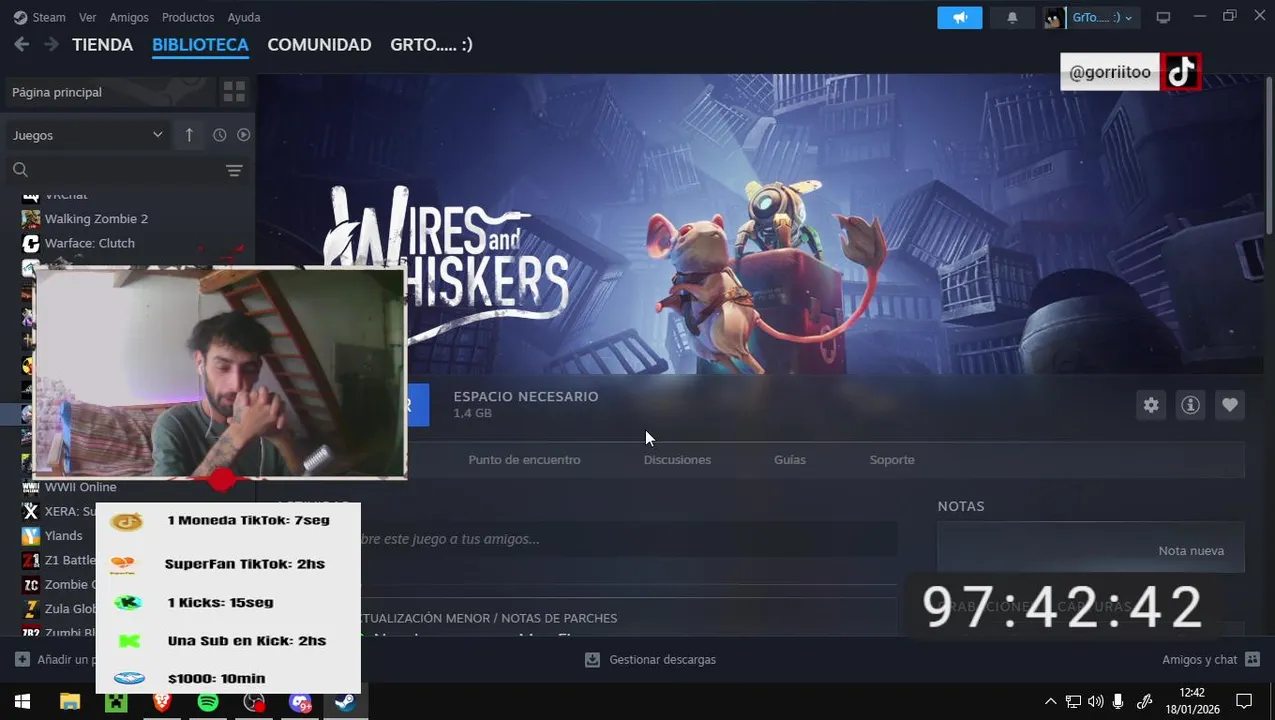Open the downloads manager icon
This screenshot has height=720, width=1275.
[592, 660]
